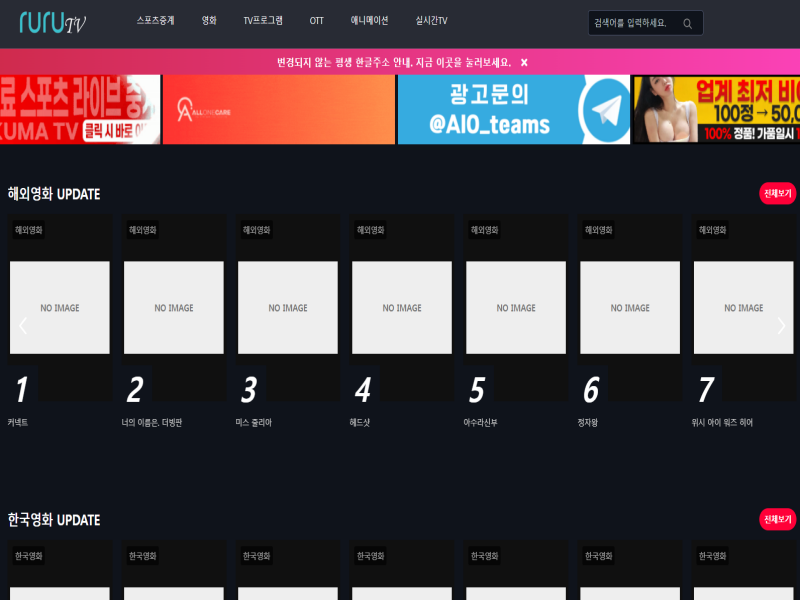Open the pink address notice link
The image size is (800, 600).
click(x=393, y=62)
